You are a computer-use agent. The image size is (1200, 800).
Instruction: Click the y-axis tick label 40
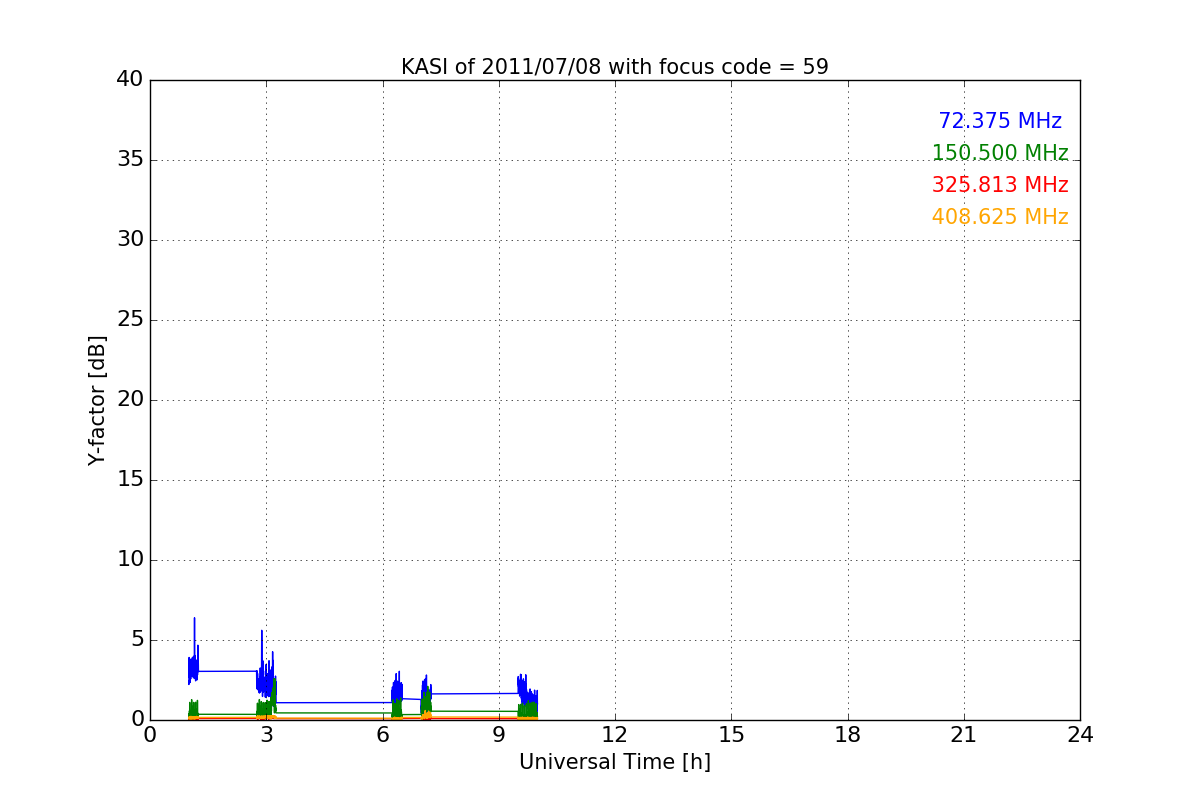click(130, 80)
